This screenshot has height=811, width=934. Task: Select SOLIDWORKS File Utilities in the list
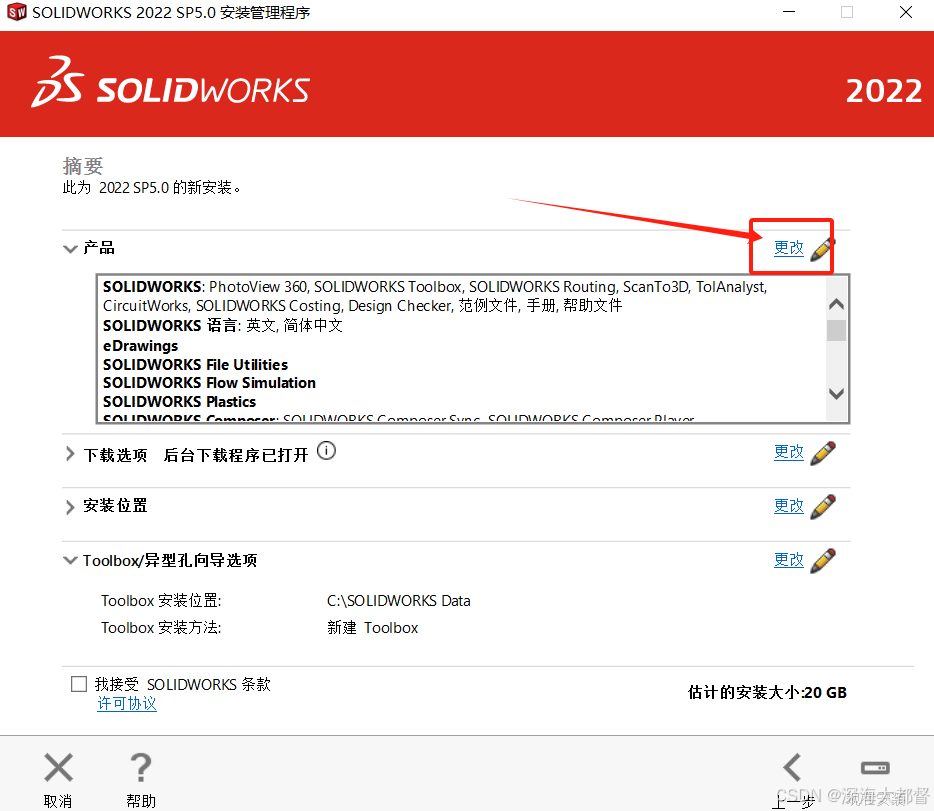coord(195,364)
